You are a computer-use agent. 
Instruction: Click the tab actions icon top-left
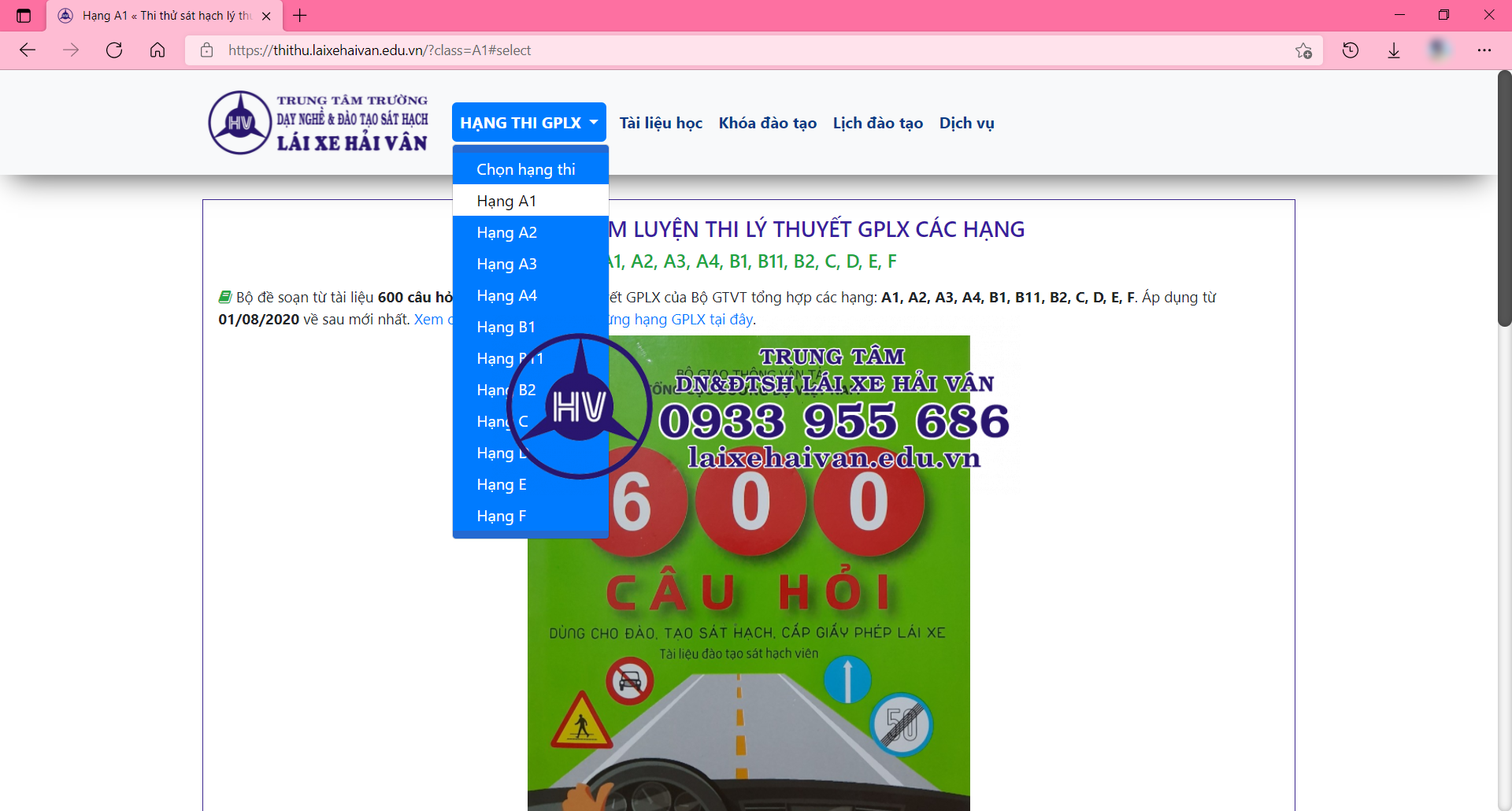23,15
